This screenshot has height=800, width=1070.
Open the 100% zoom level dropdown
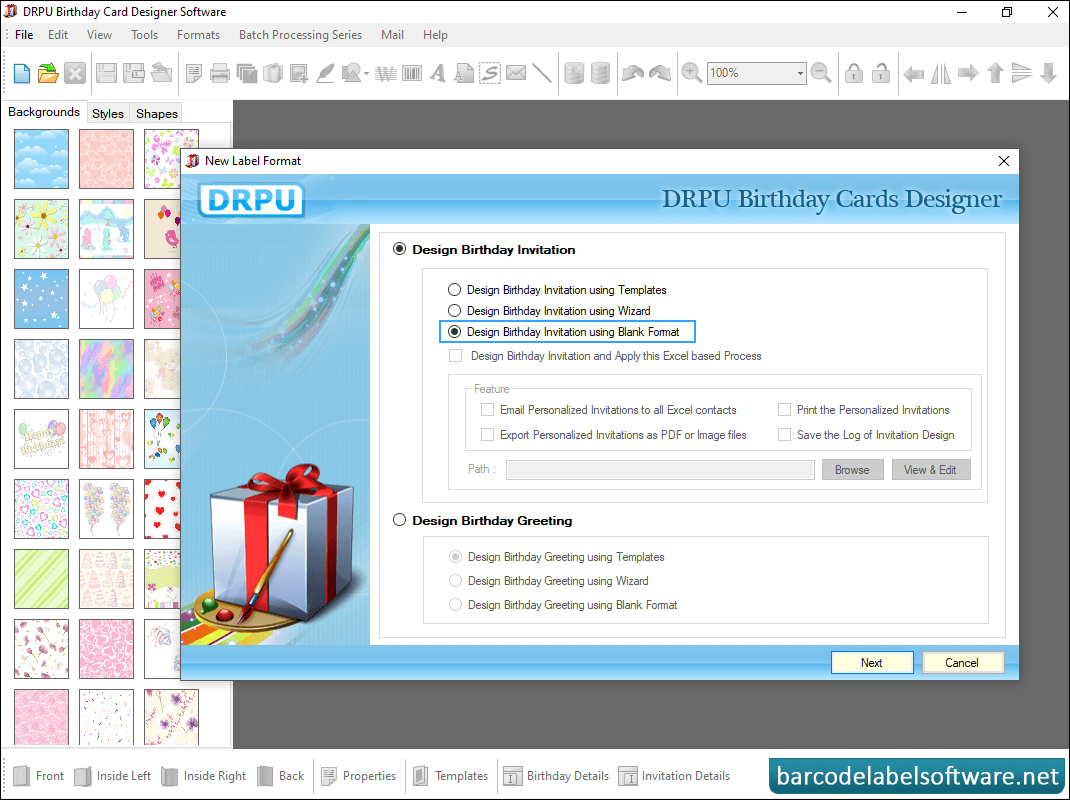pos(800,73)
